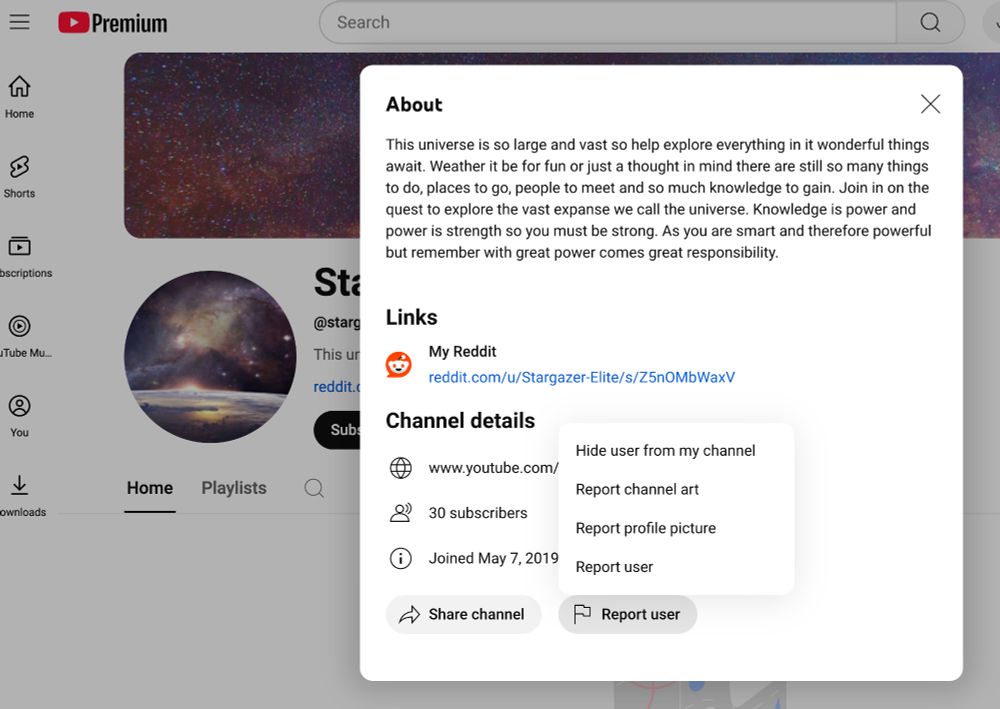The height and width of the screenshot is (709, 1000).
Task: Close the About dialog
Action: [930, 104]
